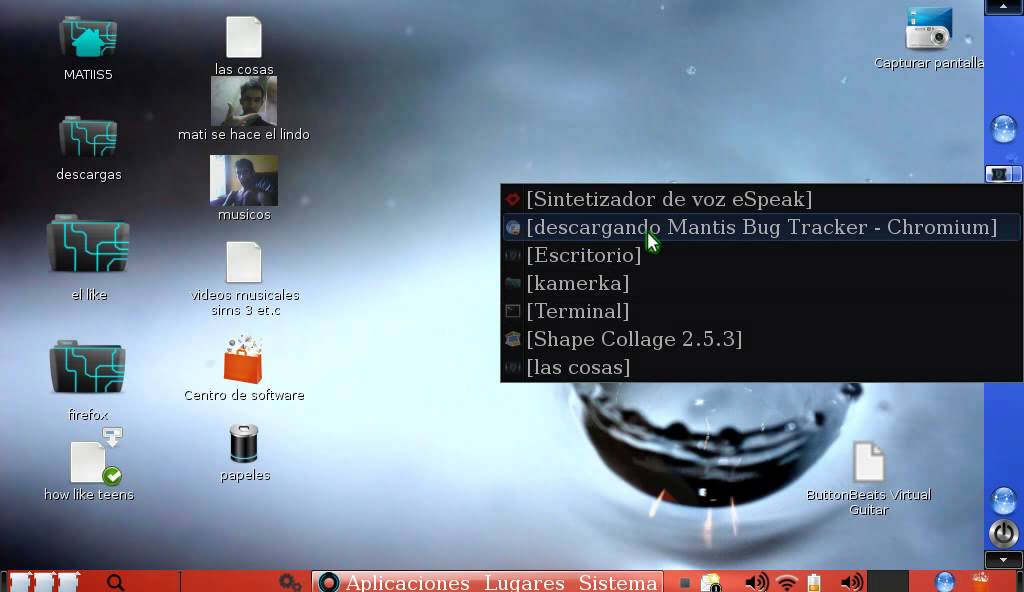Open the Wi-Fi network indicator
Viewport: 1024px width, 592px height.
[x=787, y=582]
